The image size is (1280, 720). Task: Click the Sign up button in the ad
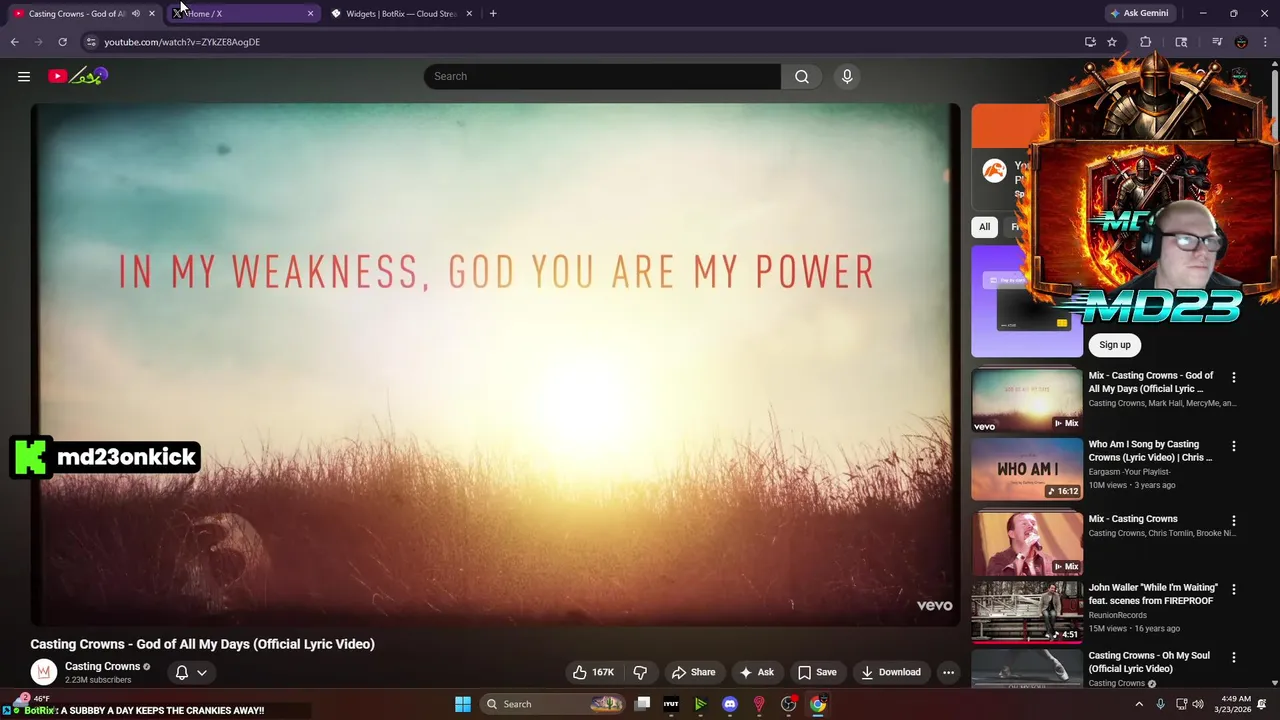pos(1115,345)
